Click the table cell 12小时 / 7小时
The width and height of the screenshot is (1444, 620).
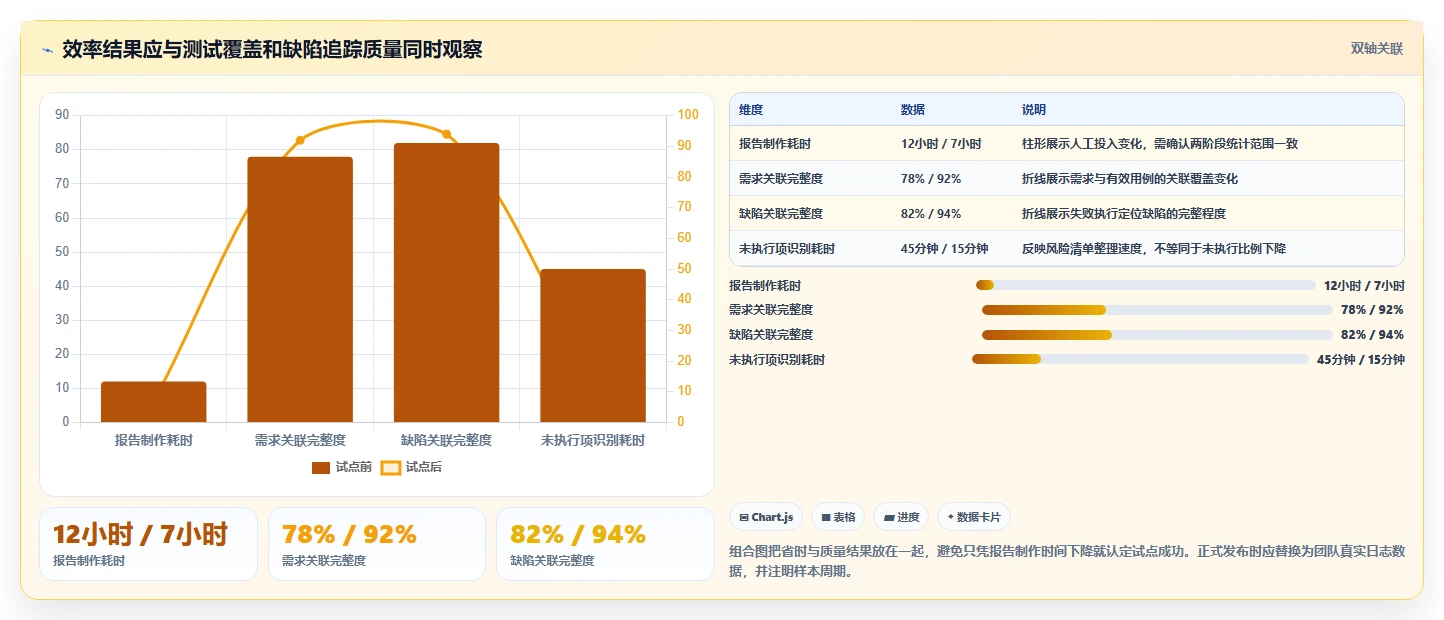coord(941,144)
